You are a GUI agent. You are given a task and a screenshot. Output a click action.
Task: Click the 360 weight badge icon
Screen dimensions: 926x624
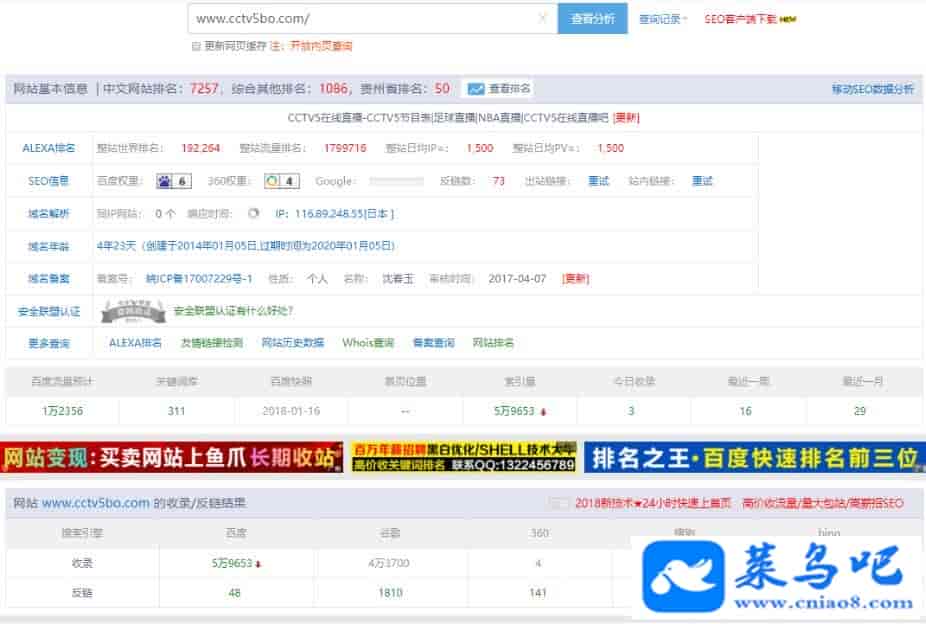pyautogui.click(x=273, y=181)
